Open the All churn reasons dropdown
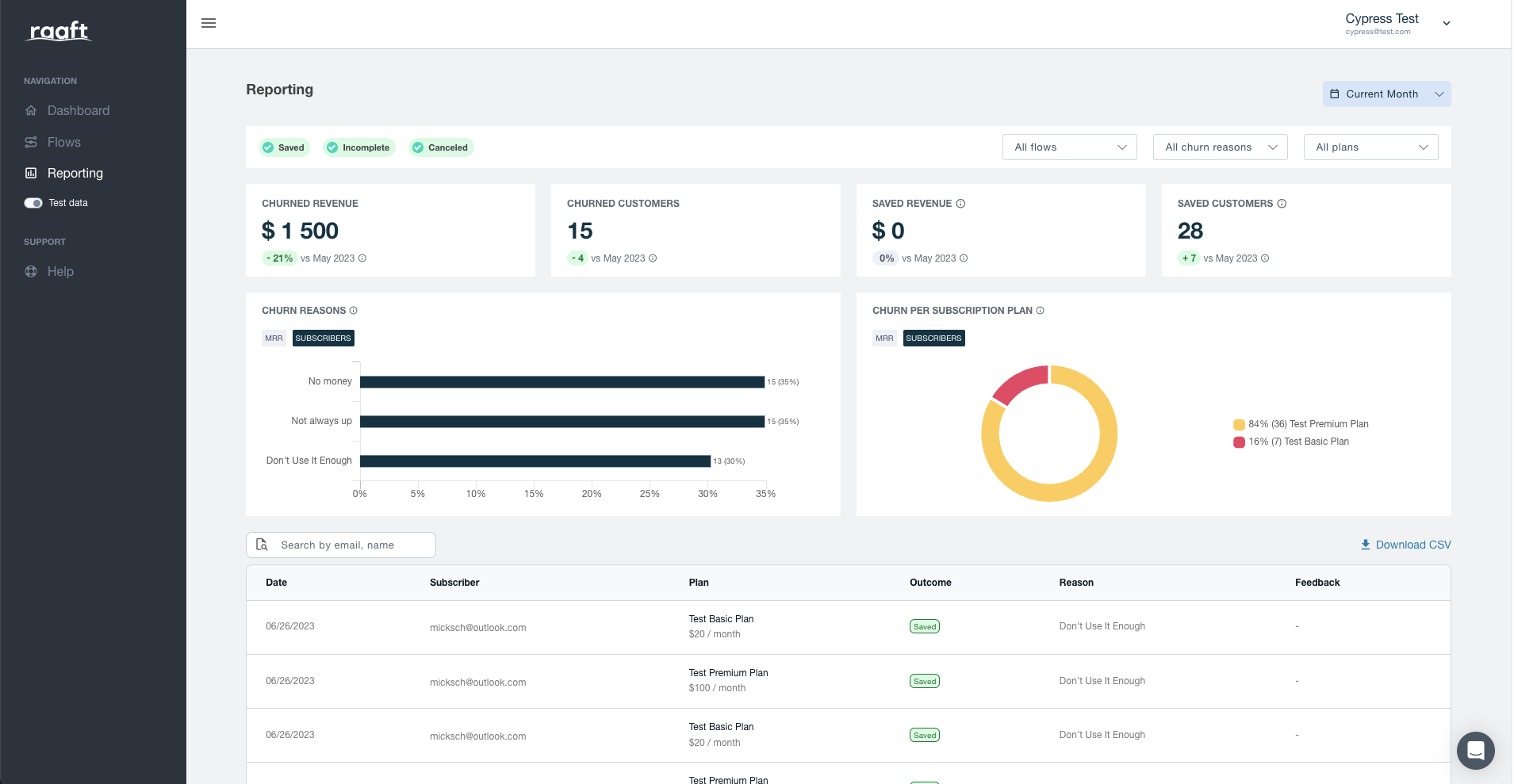 pyautogui.click(x=1220, y=147)
